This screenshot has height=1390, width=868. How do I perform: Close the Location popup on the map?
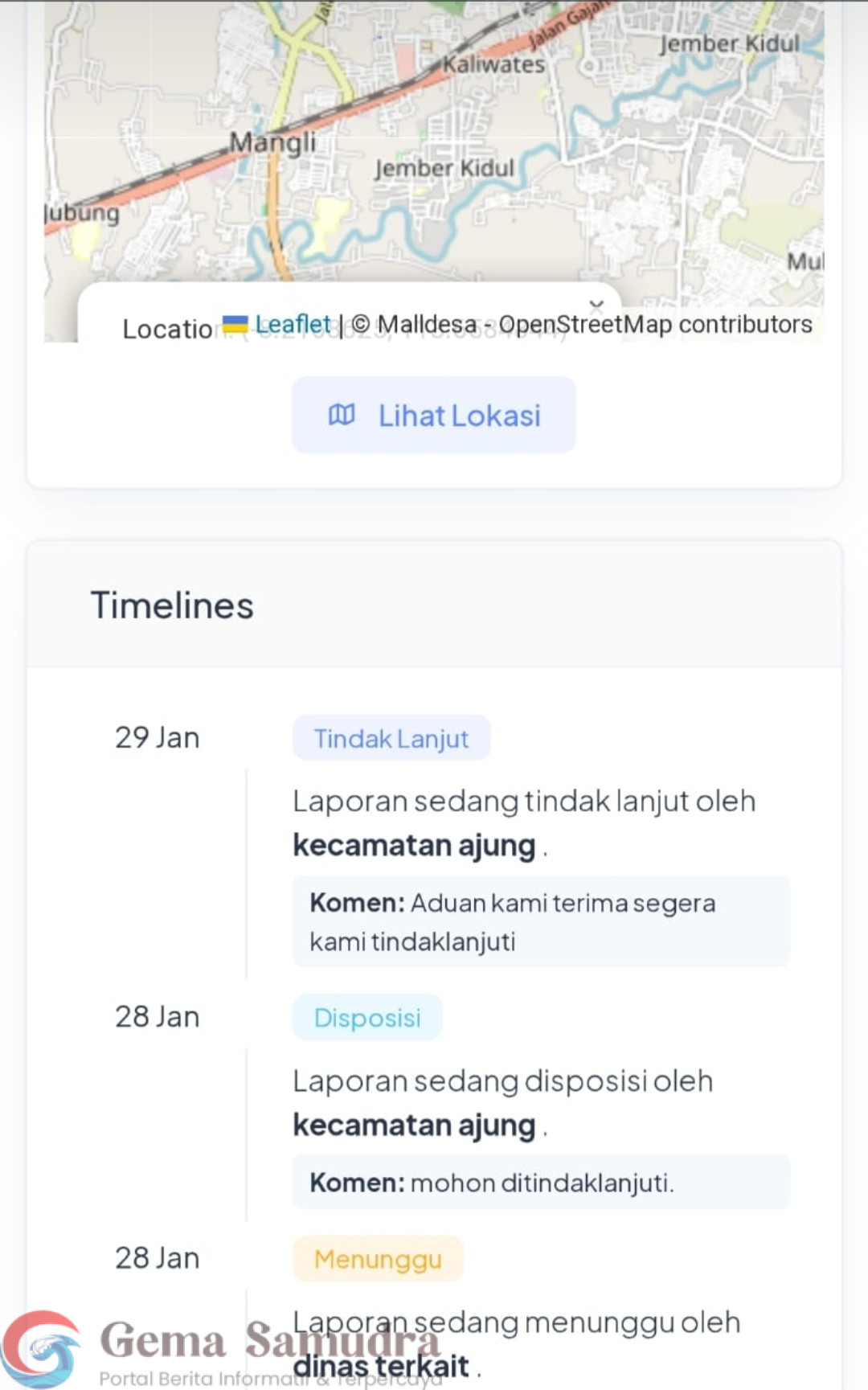point(596,305)
